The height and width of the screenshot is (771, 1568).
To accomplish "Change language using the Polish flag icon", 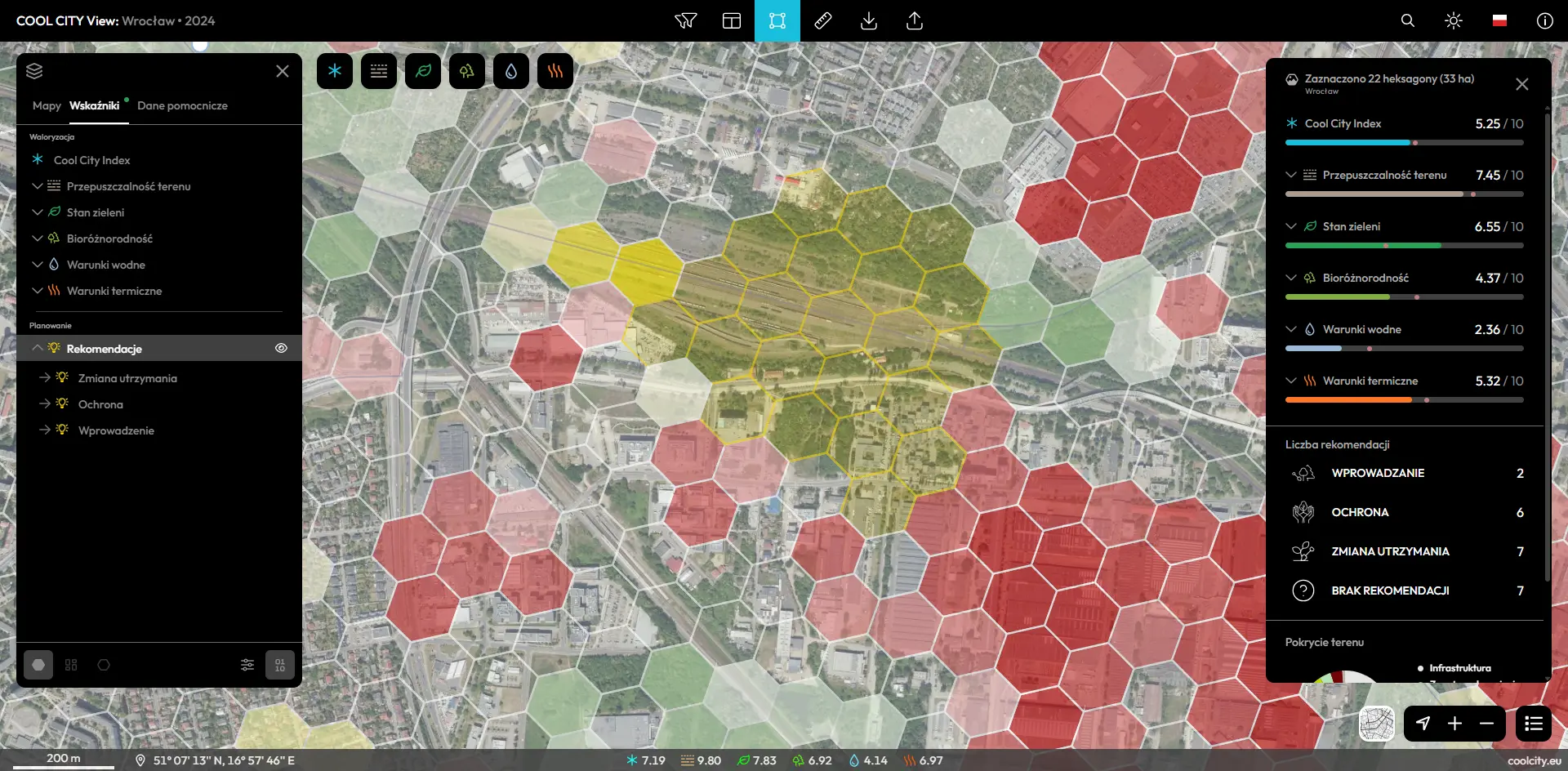I will [1499, 20].
